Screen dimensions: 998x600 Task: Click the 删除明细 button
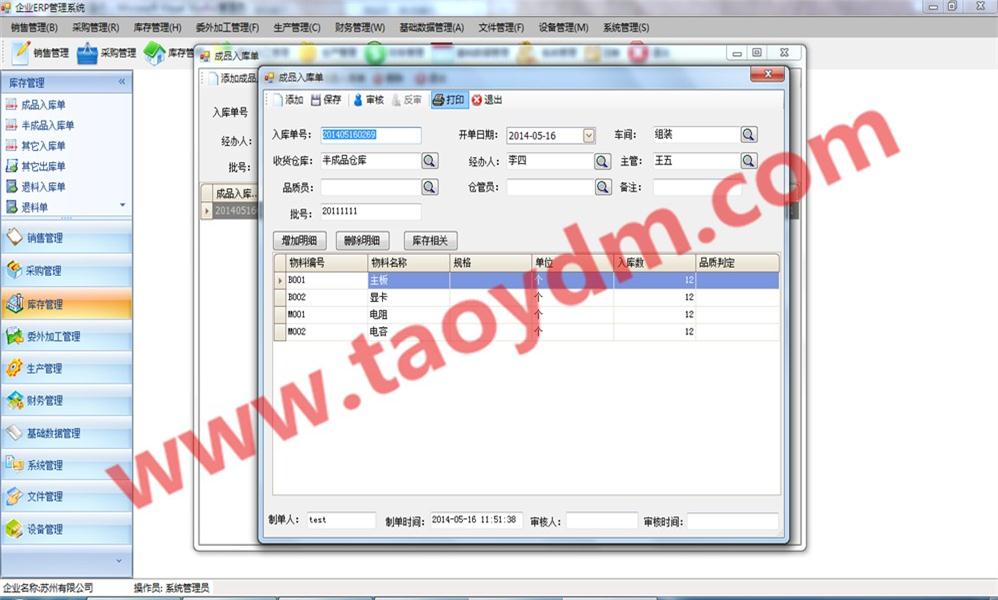click(362, 241)
